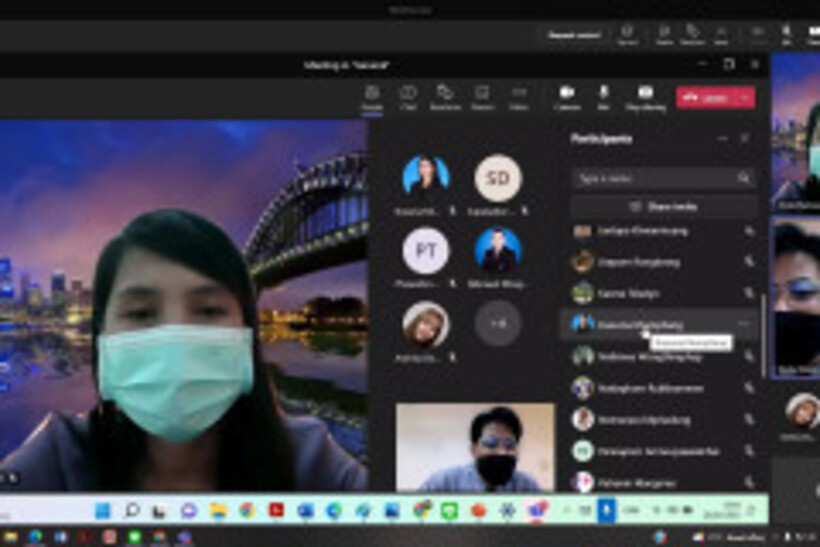The width and height of the screenshot is (820, 547).
Task: Expand the Leave button dropdown arrow
Action: (x=744, y=97)
